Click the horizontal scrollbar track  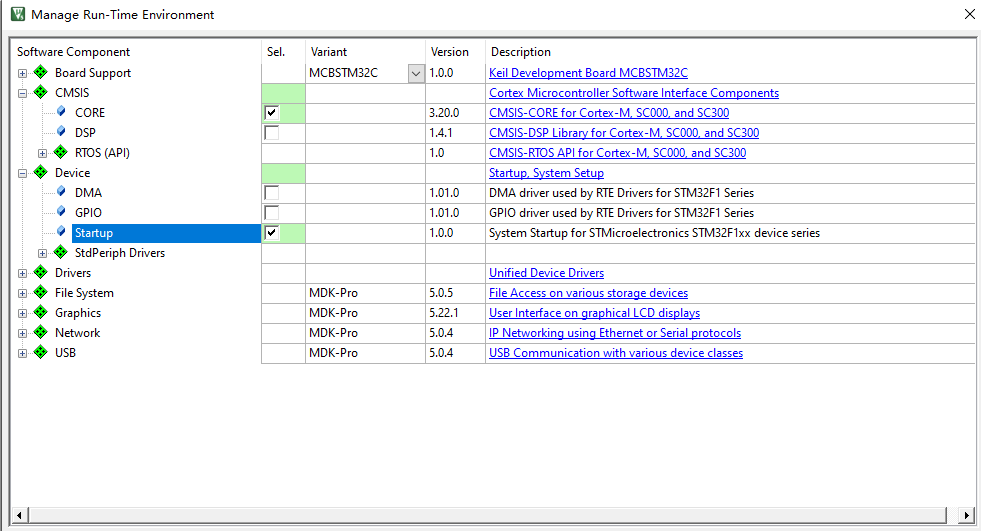coord(488,515)
